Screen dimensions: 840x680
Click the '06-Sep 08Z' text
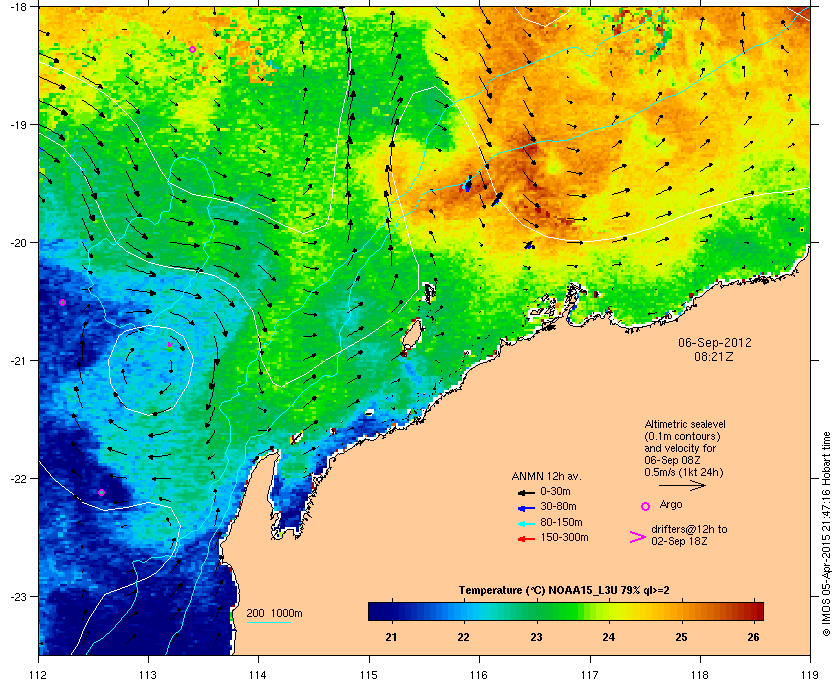tap(672, 460)
